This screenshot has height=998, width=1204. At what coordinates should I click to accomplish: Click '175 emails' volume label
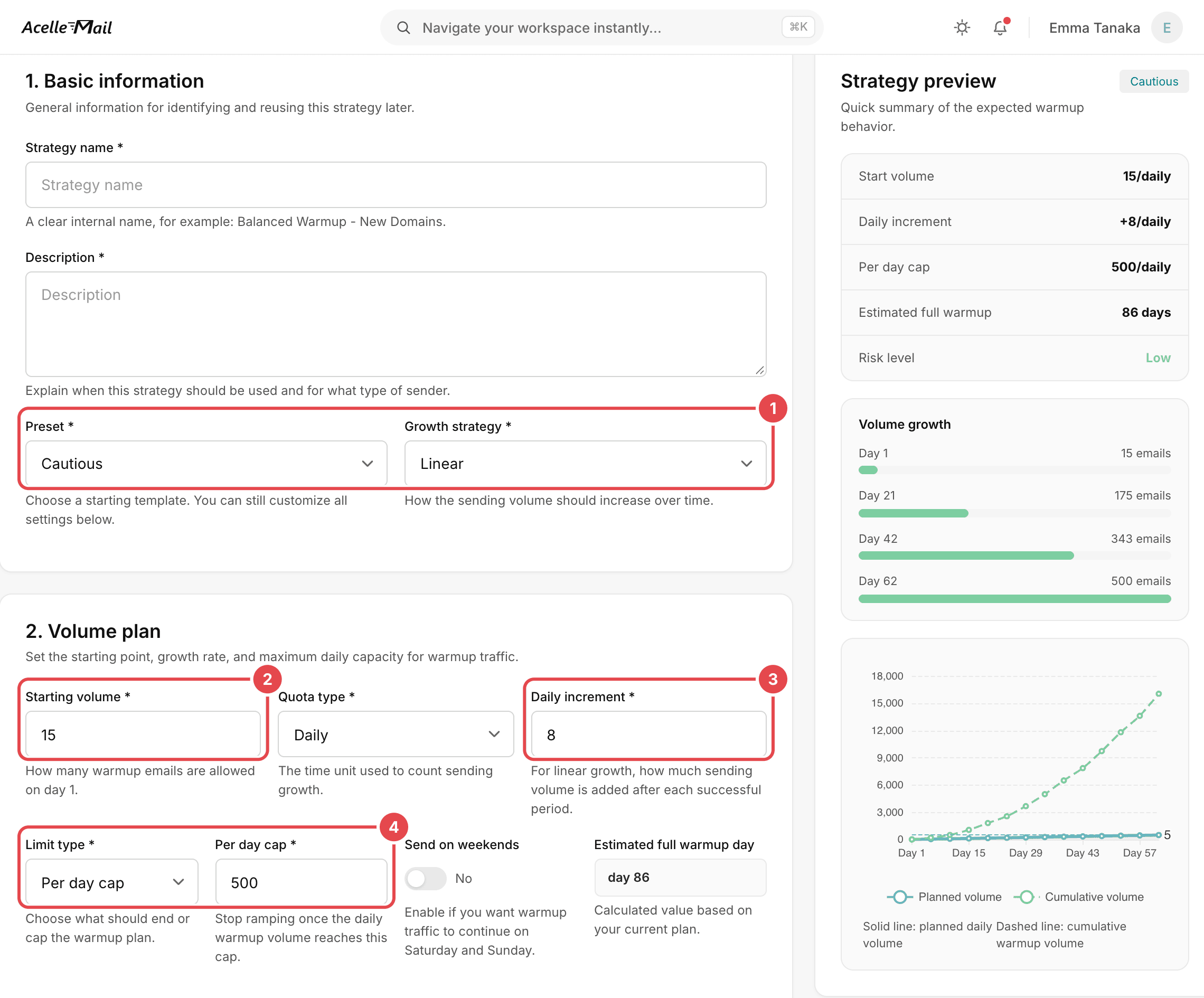1142,495
